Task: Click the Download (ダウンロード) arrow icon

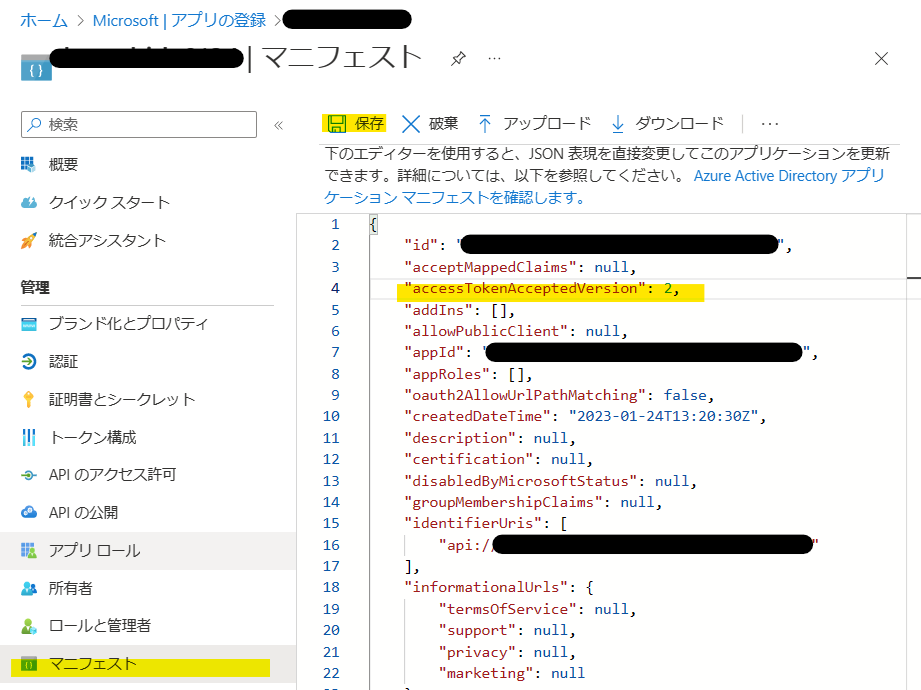Action: coord(618,124)
